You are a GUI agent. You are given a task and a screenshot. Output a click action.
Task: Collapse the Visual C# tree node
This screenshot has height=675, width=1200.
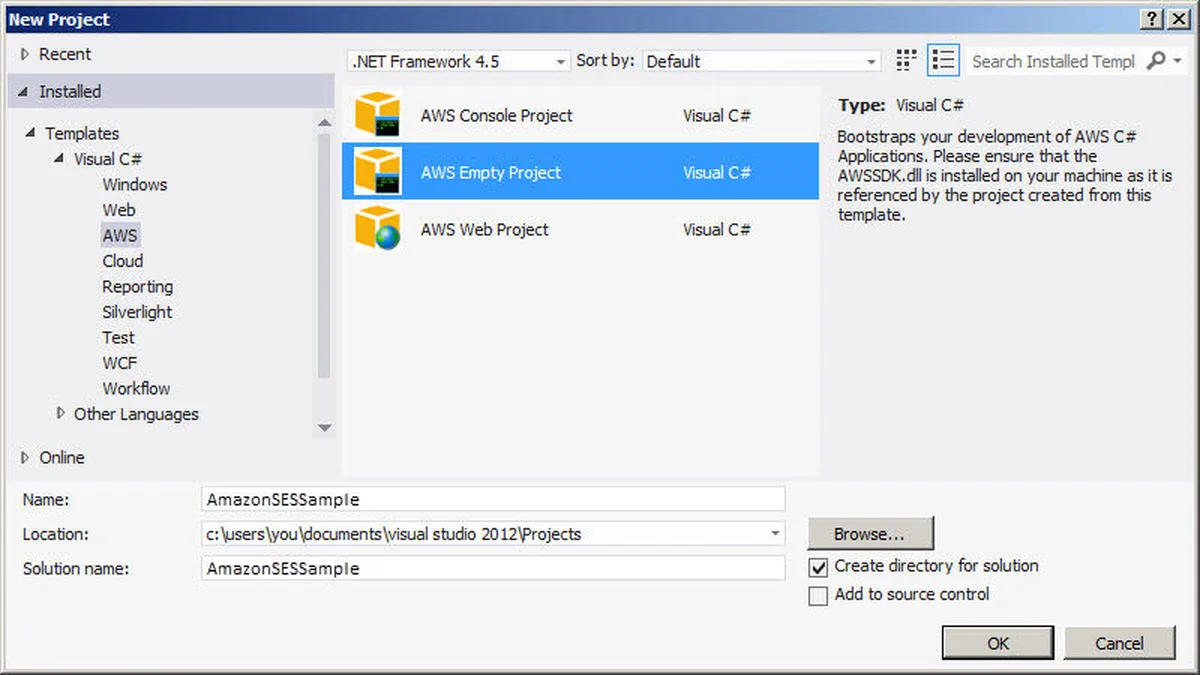[x=60, y=159]
